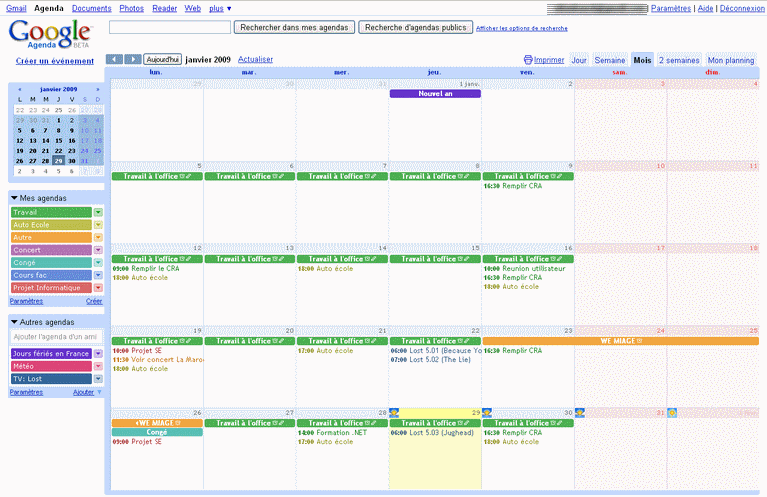Viewport: 767px width, 497px height.
Task: Click the printer icon beside Imprimer
Action: pos(528,60)
